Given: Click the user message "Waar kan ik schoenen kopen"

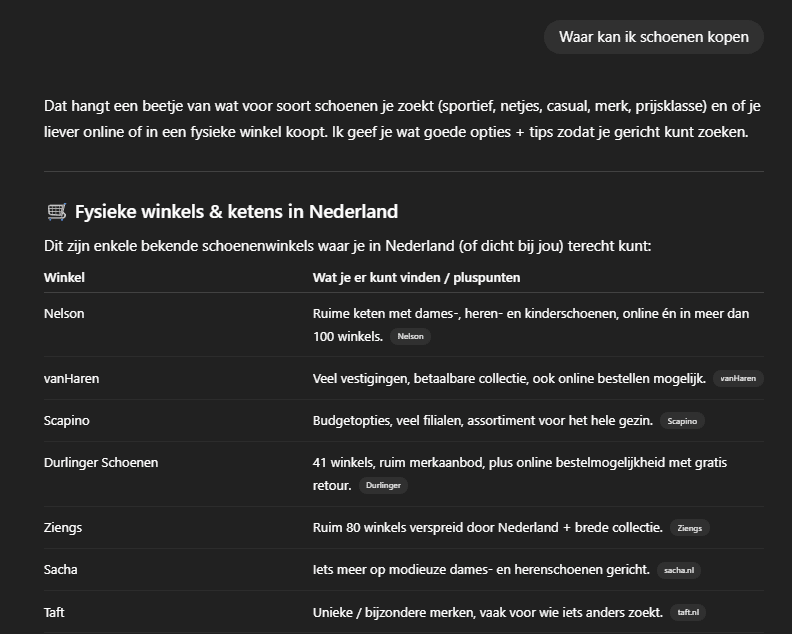Looking at the screenshot, I should point(653,38).
